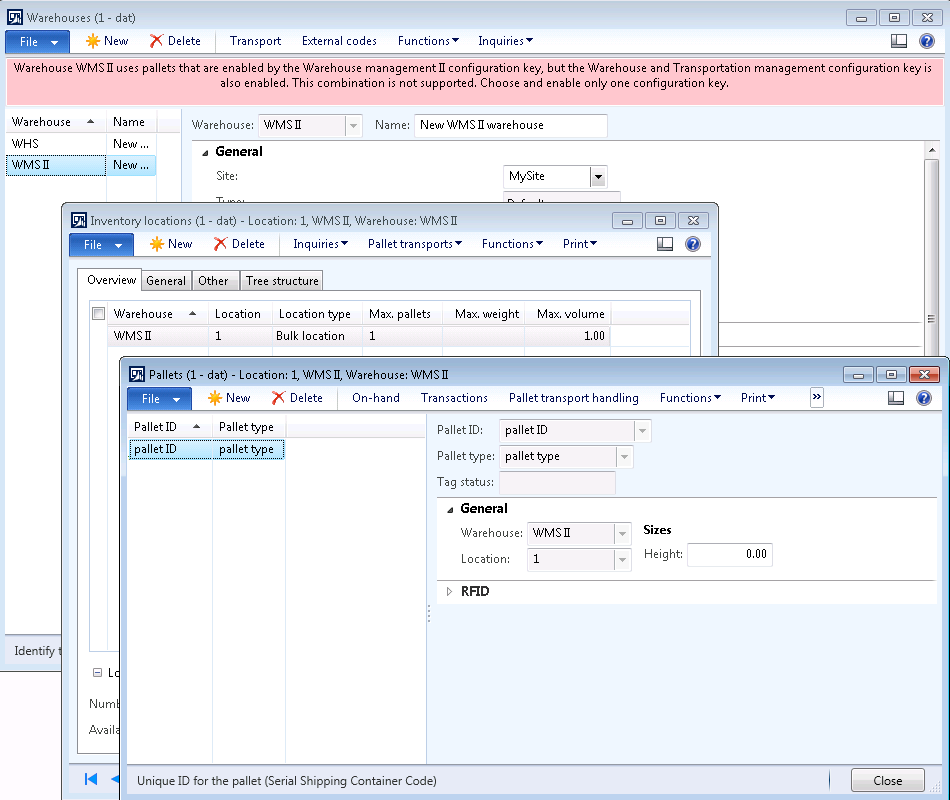Open the Pallet type dropdown
The height and width of the screenshot is (800, 950).
coord(624,457)
